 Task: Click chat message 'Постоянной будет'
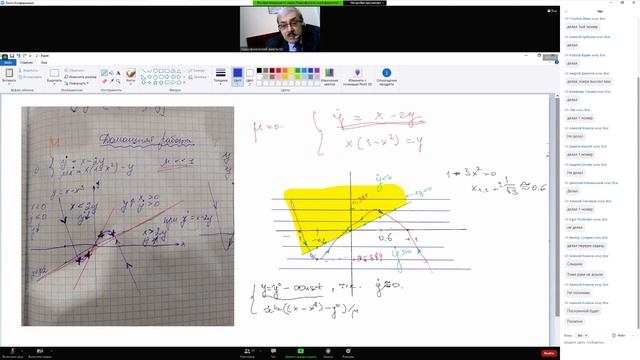click(582, 311)
